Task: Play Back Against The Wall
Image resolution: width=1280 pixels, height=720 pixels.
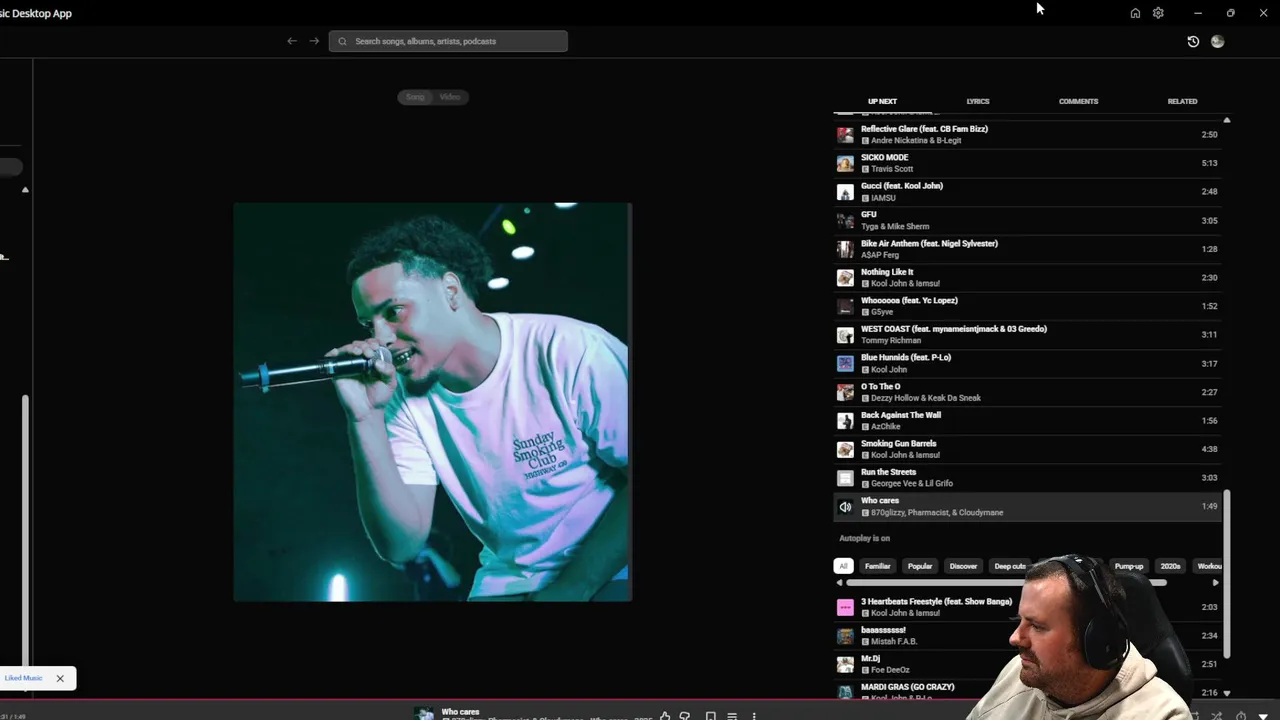Action: click(x=1027, y=420)
